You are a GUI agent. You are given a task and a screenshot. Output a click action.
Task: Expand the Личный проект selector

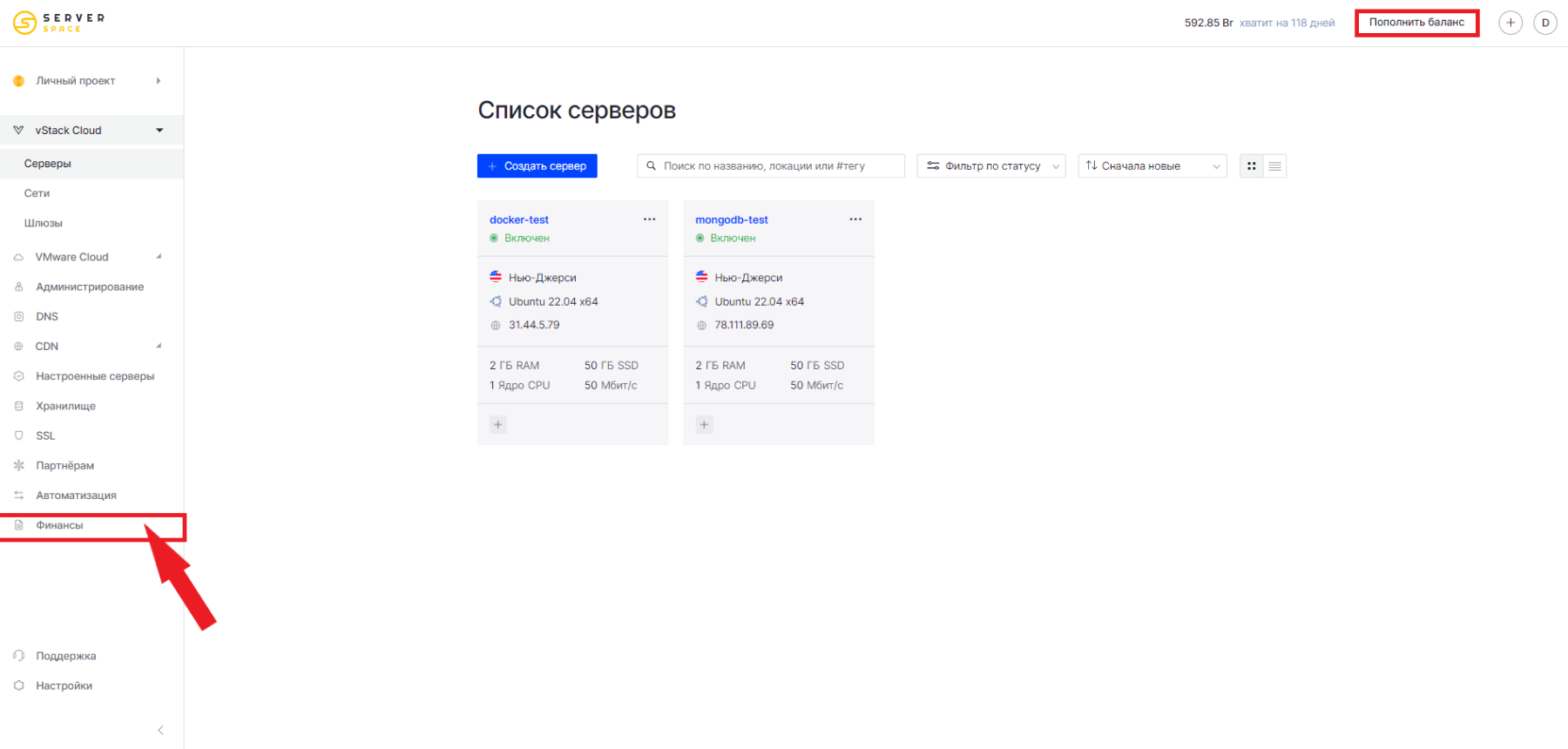[x=91, y=81]
